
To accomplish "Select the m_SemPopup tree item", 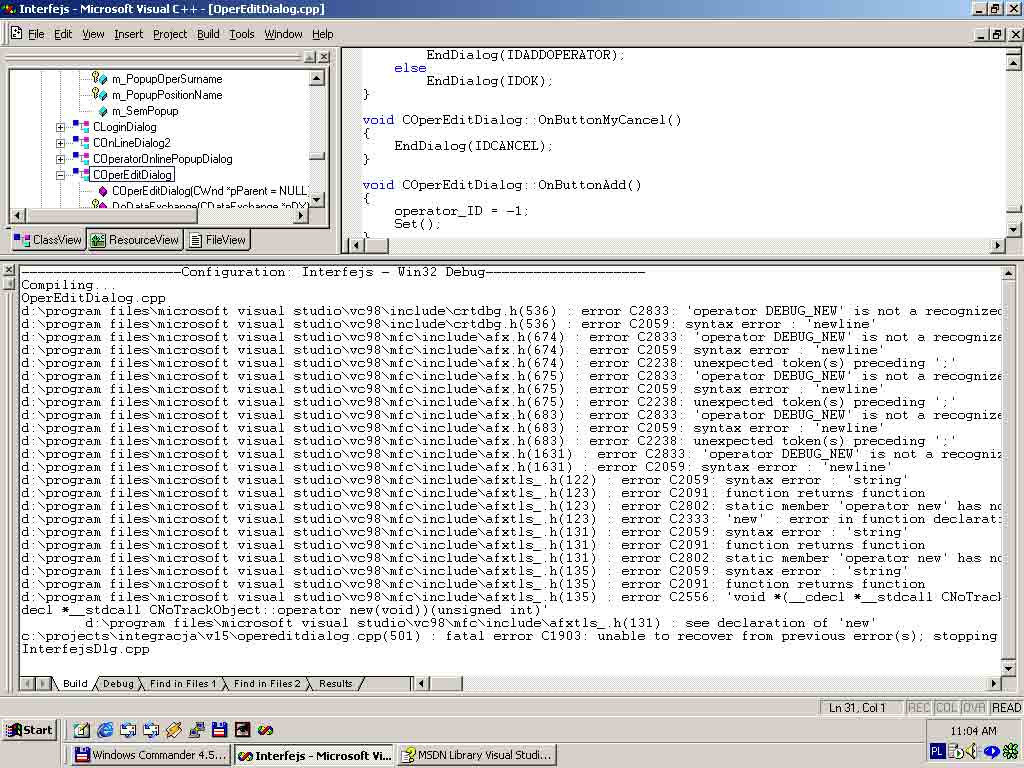I will (144, 111).
